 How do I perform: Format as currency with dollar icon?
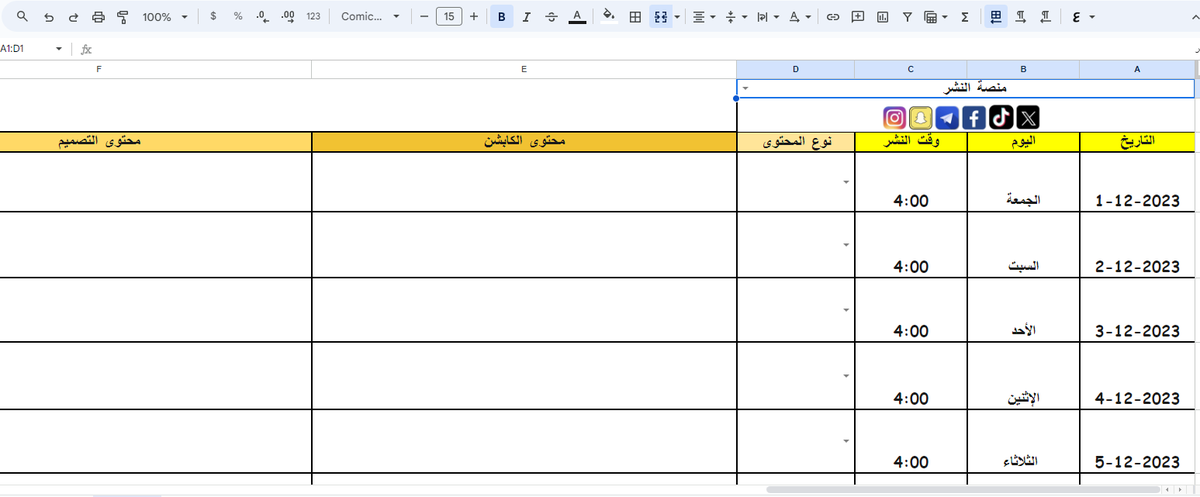[x=213, y=17]
